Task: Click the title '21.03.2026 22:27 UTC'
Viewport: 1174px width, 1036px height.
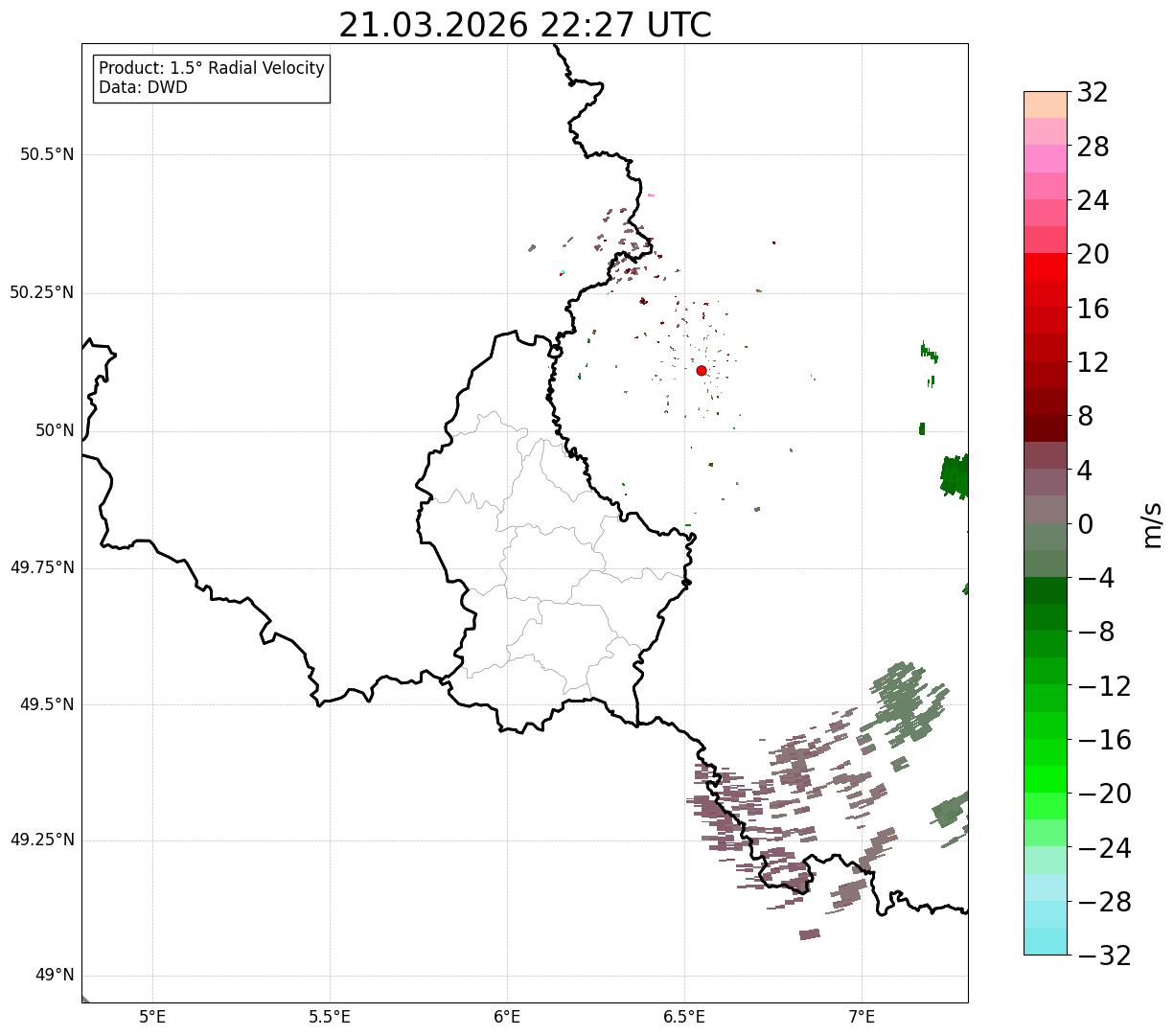Action: 525,25
